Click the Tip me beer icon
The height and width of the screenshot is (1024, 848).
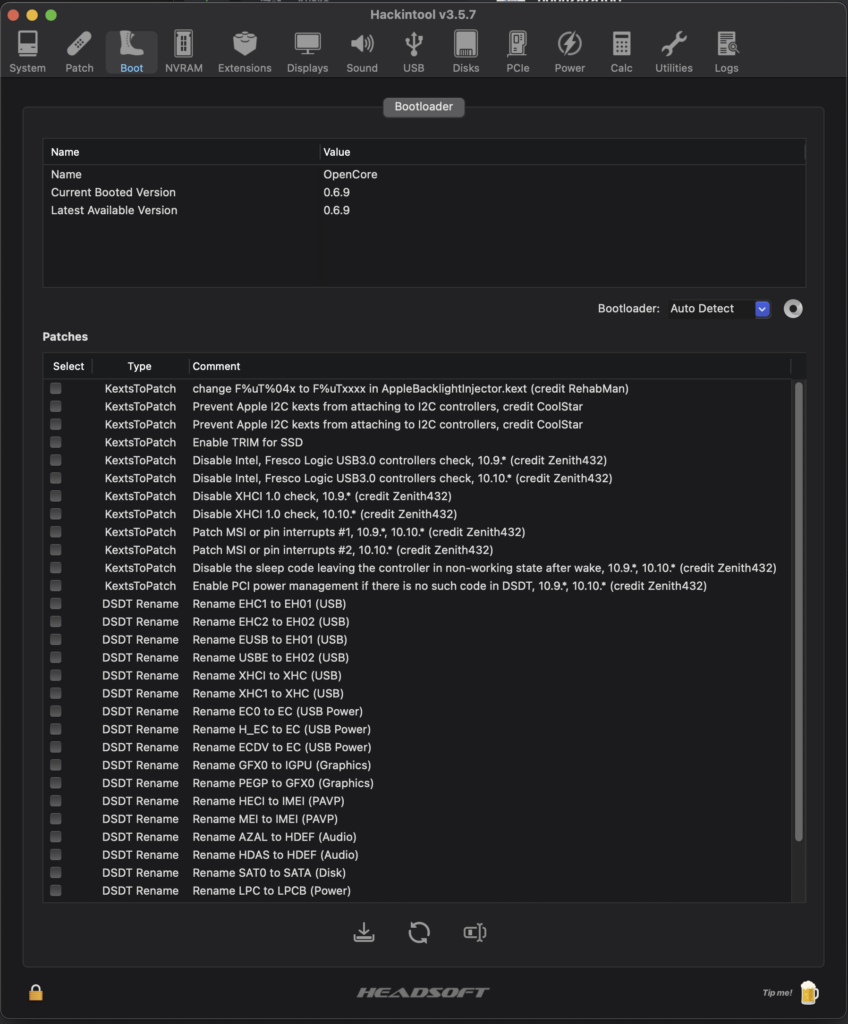point(809,993)
